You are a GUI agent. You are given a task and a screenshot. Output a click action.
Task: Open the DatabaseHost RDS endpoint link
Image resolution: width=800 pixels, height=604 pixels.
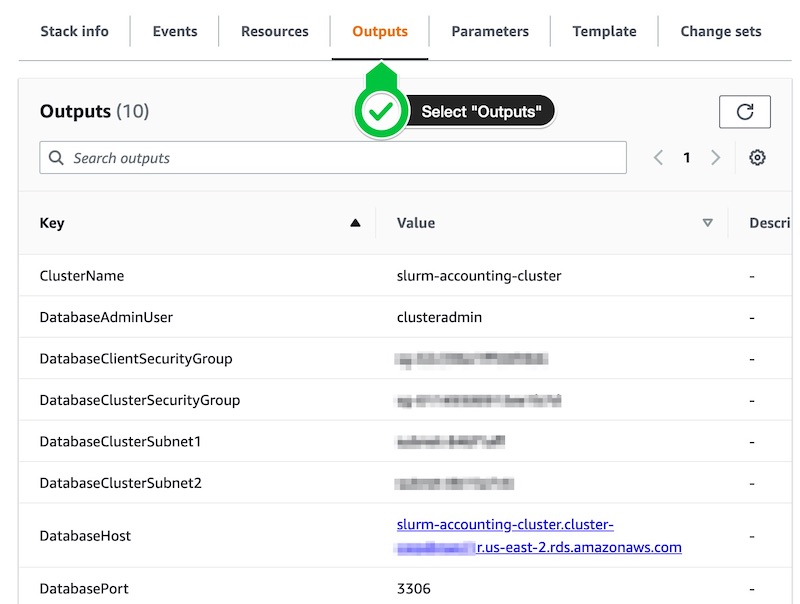539,536
